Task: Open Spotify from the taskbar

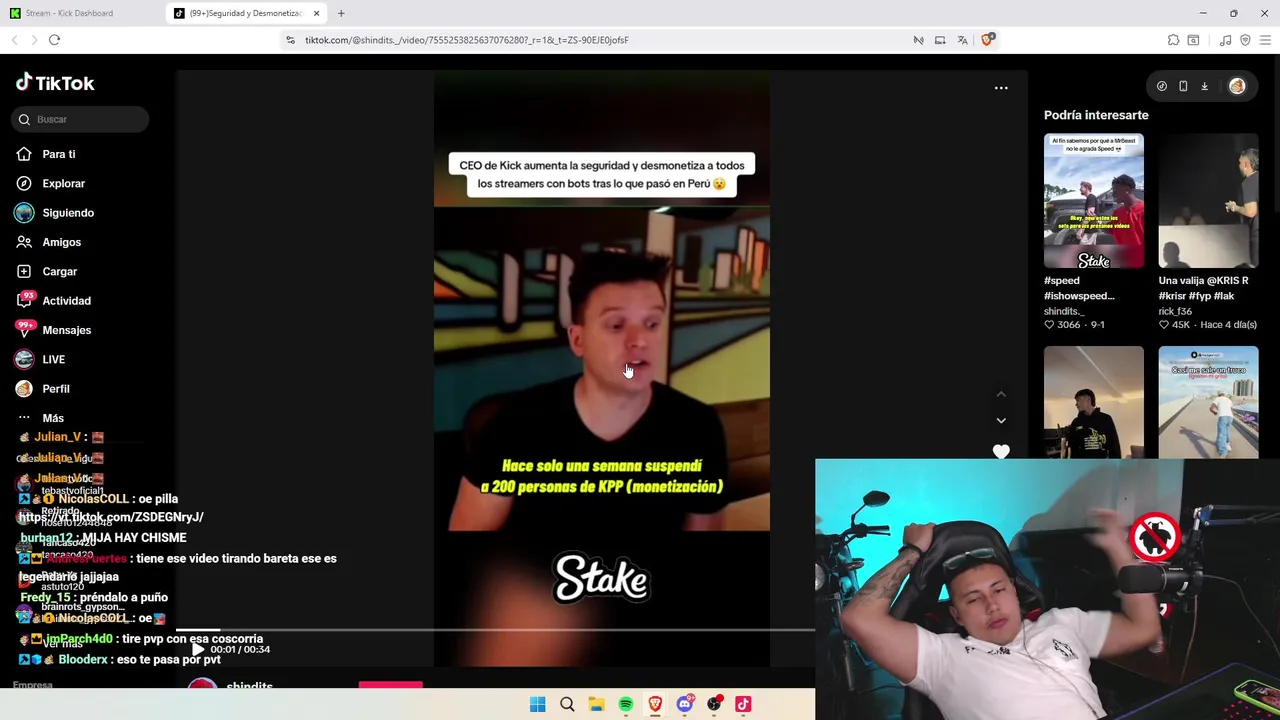Action: click(x=626, y=704)
